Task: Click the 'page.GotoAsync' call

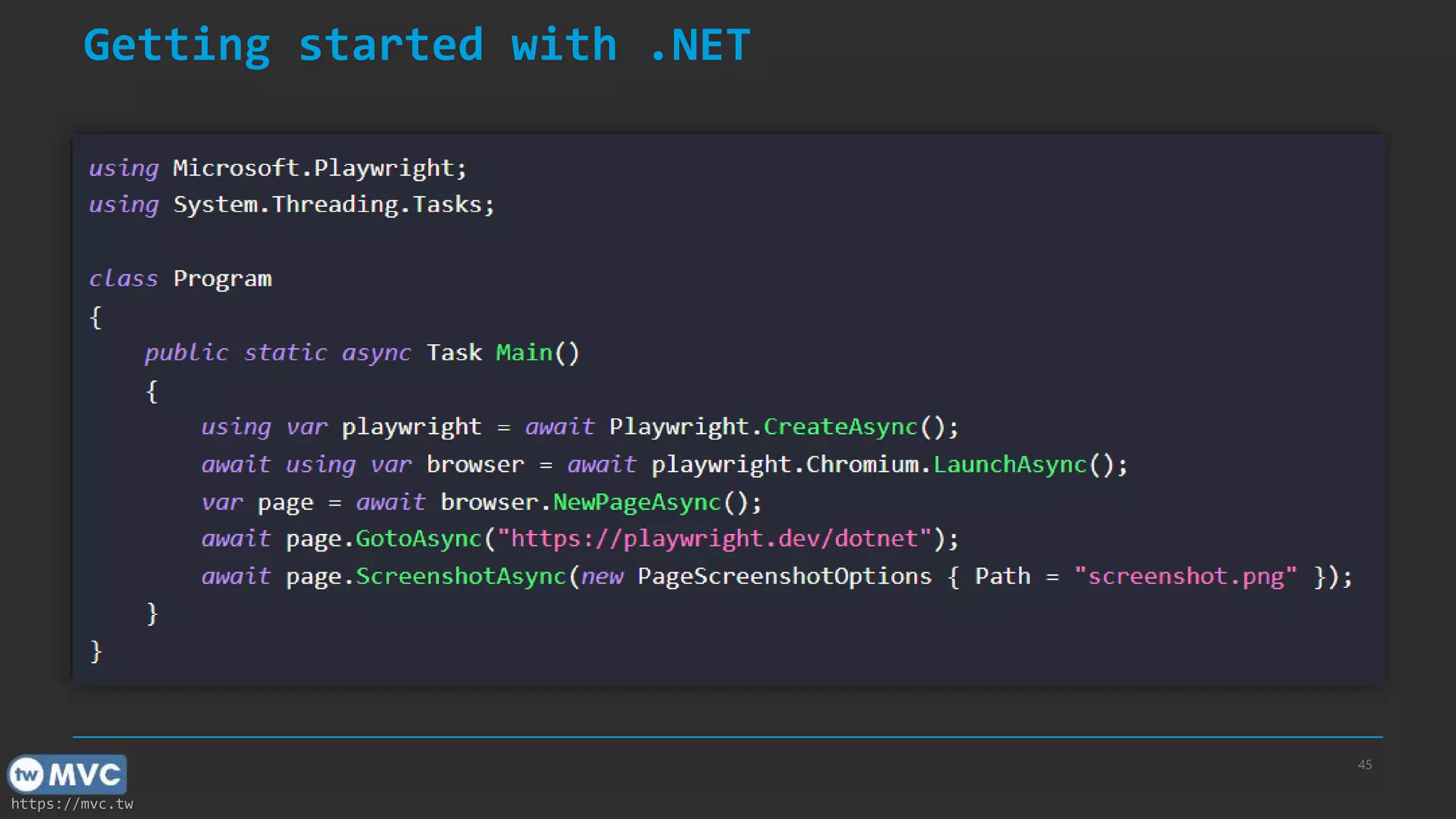Action: (x=384, y=538)
